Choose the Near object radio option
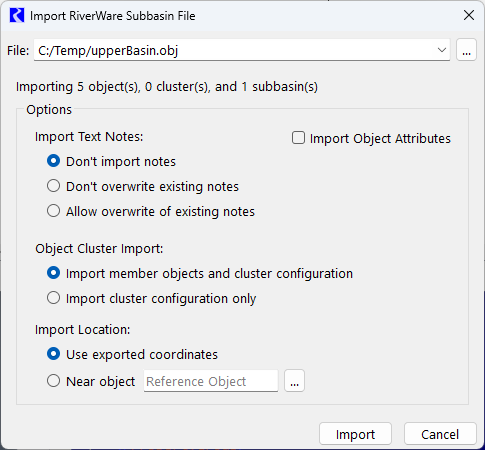This screenshot has width=485, height=450. coord(54,381)
